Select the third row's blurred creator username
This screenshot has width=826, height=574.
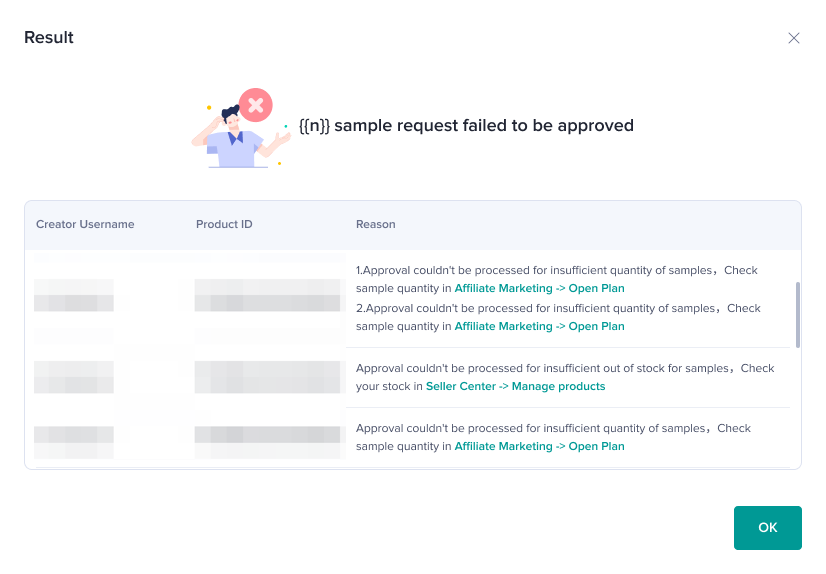coord(74,436)
